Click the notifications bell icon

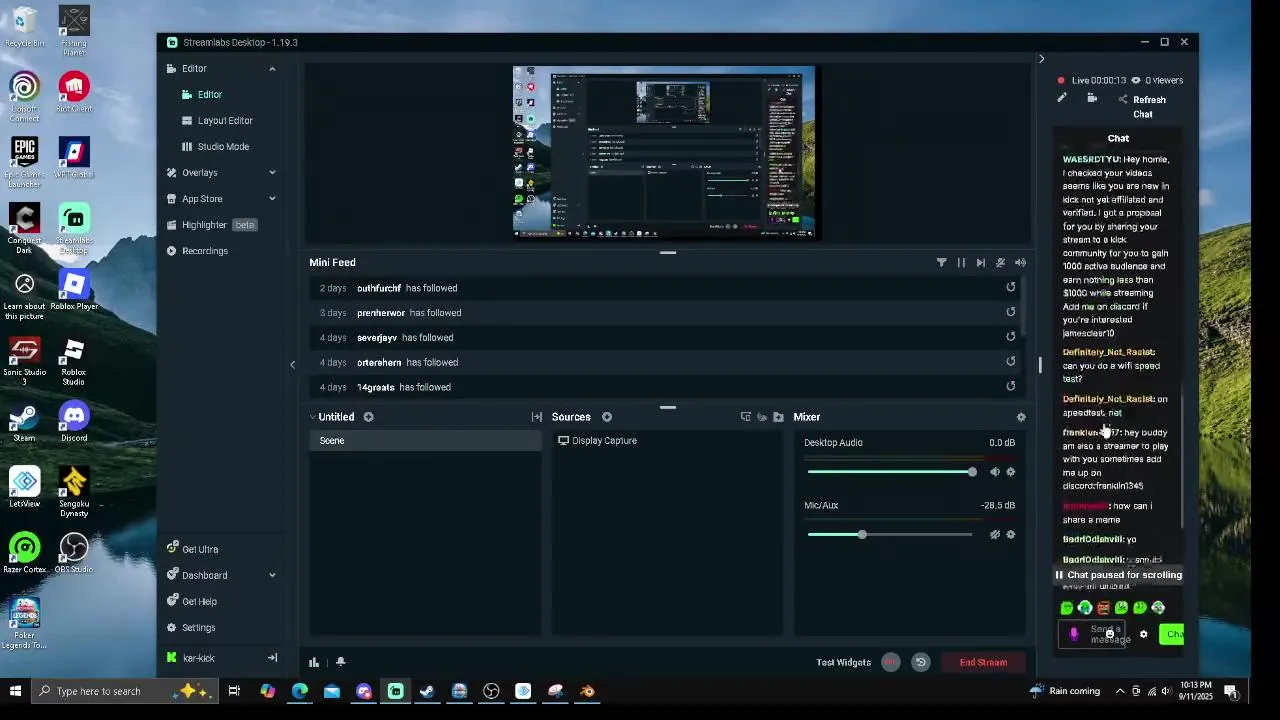pyautogui.click(x=340, y=662)
